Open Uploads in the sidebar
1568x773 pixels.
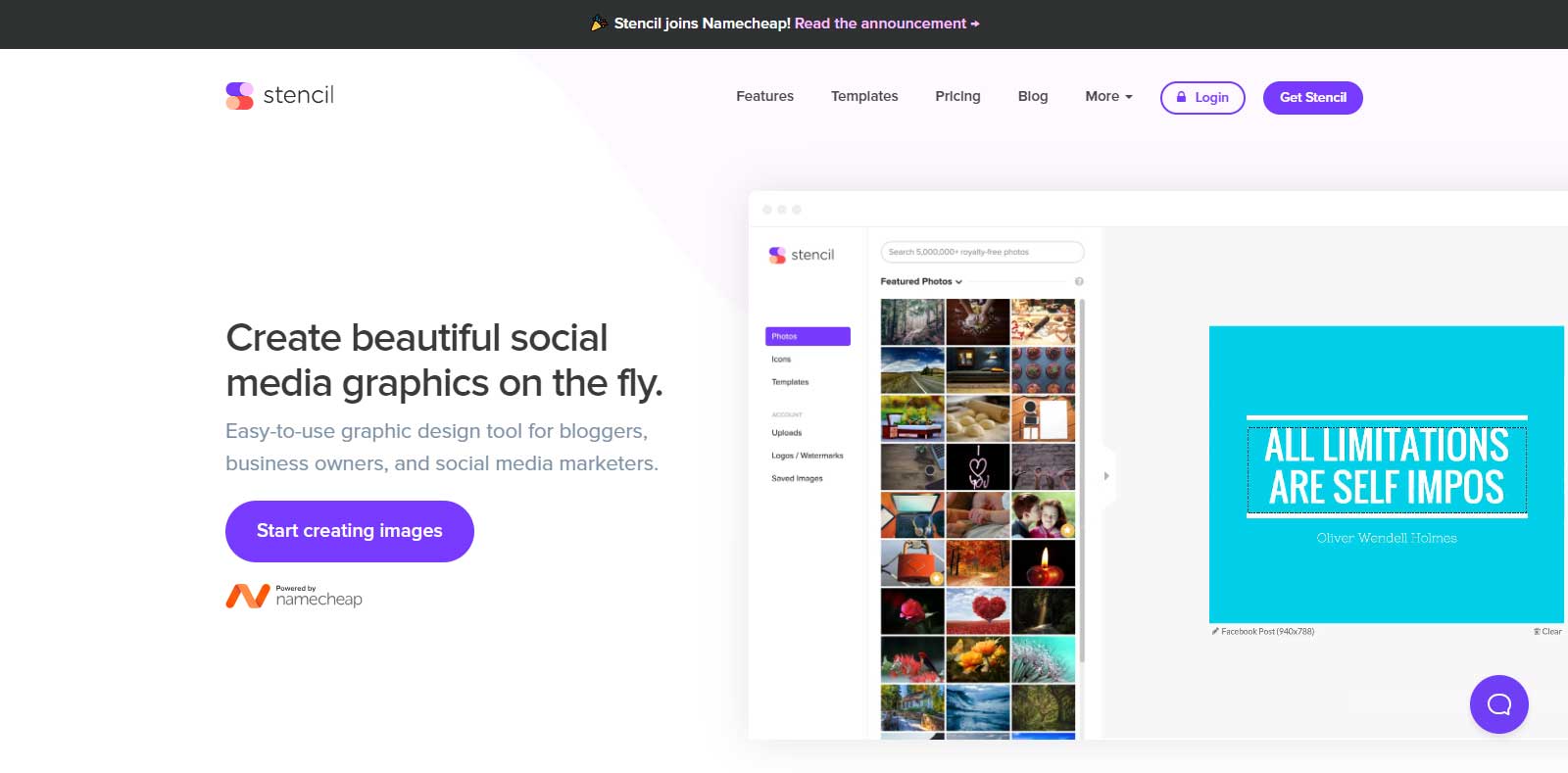point(787,433)
